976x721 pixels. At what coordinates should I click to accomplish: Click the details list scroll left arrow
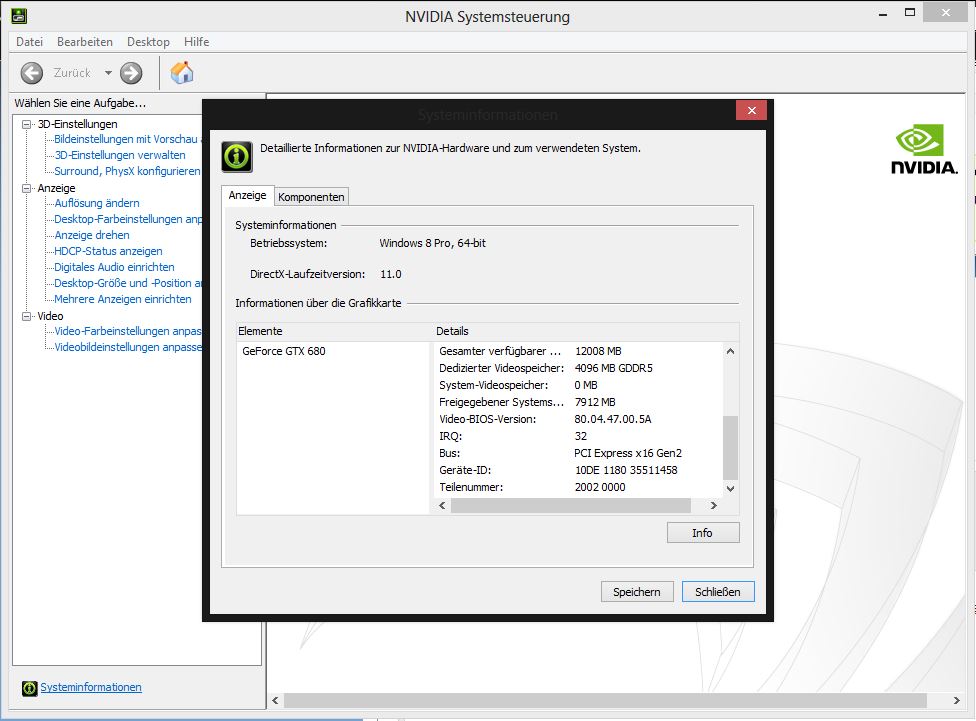point(443,506)
